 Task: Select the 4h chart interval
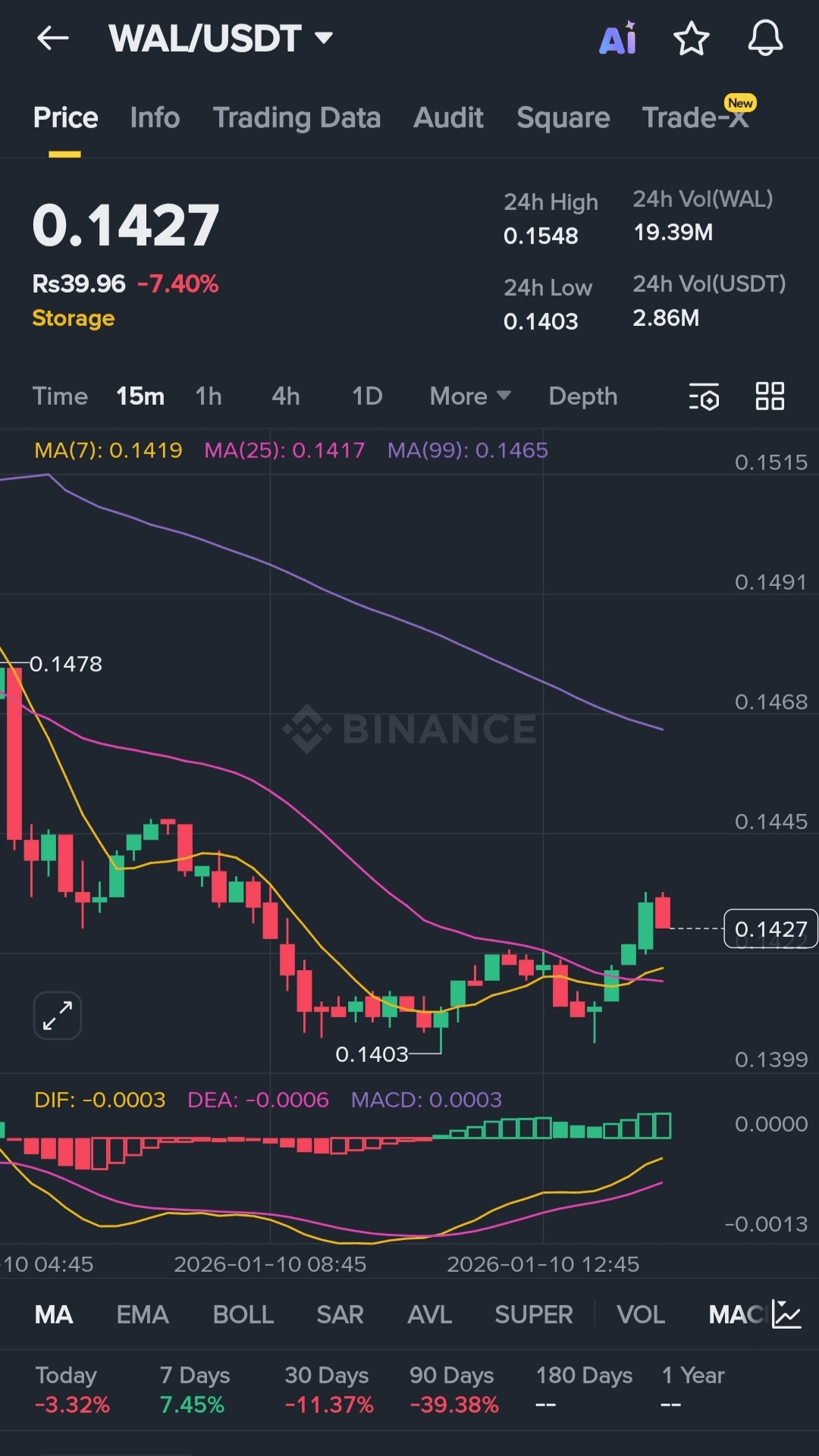[286, 396]
